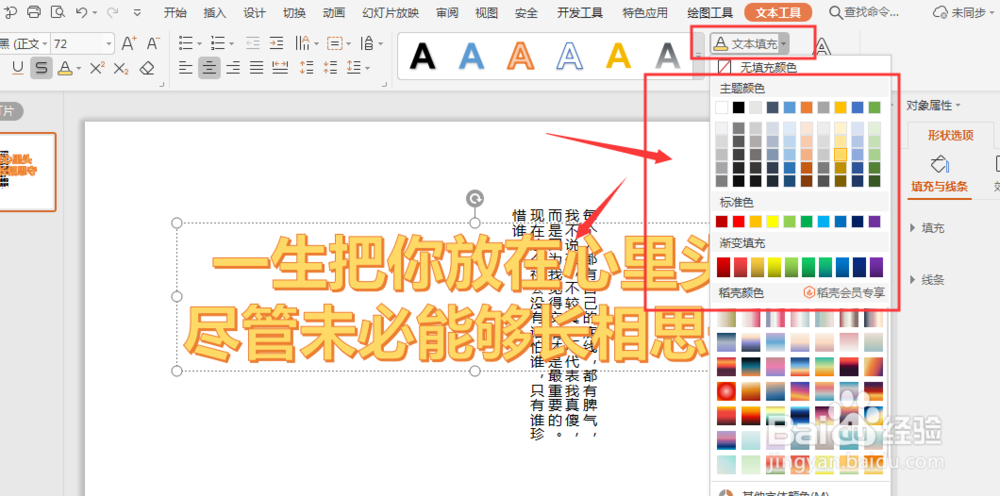Image resolution: width=1000 pixels, height=496 pixels.
Task: Select the 填充与线条 tab
Action: (x=939, y=186)
